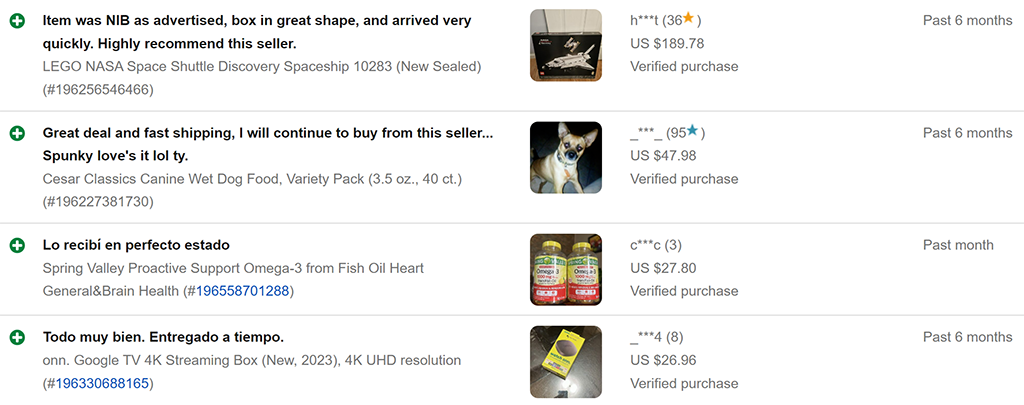View Omega-3 bottles review image
The height and width of the screenshot is (405, 1024).
point(565,269)
